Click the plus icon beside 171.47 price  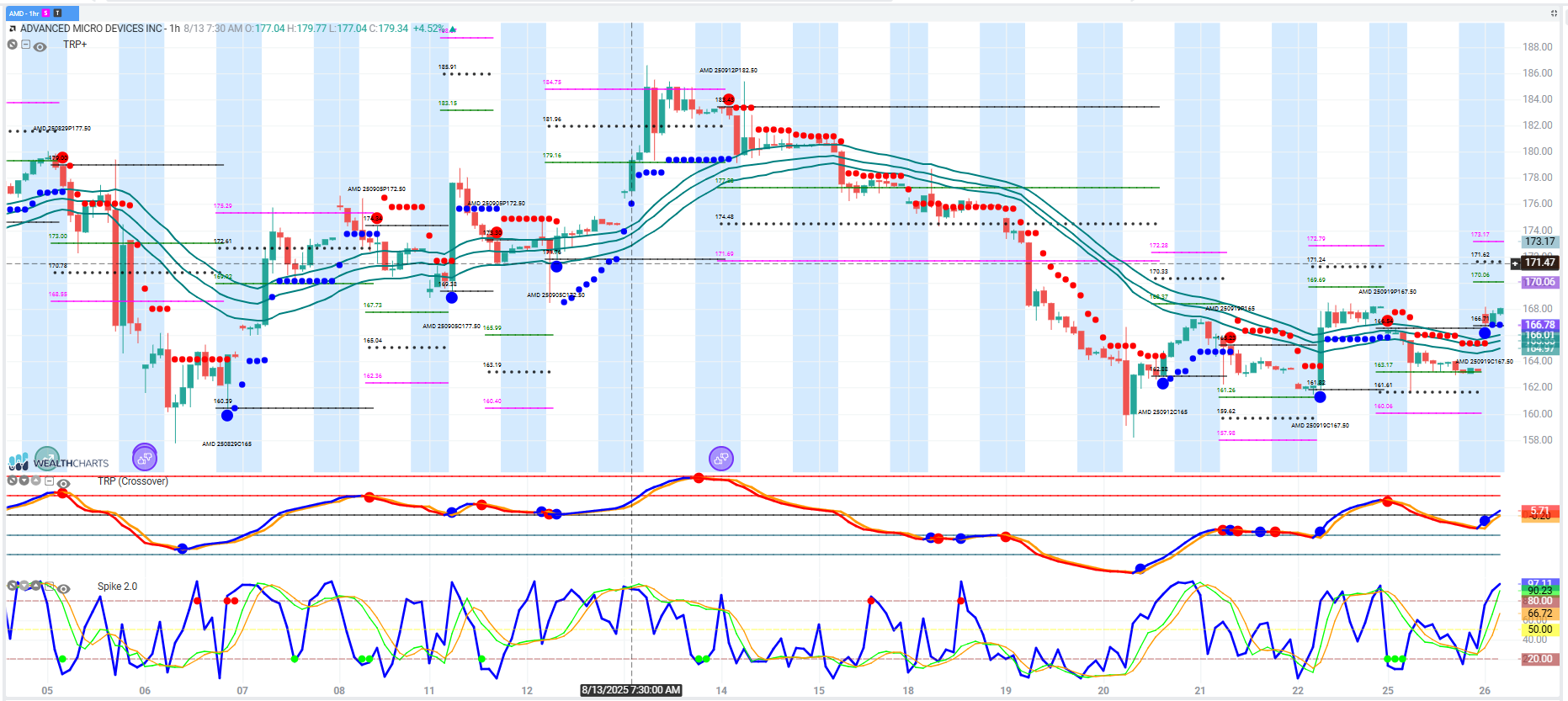pyautogui.click(x=1515, y=263)
